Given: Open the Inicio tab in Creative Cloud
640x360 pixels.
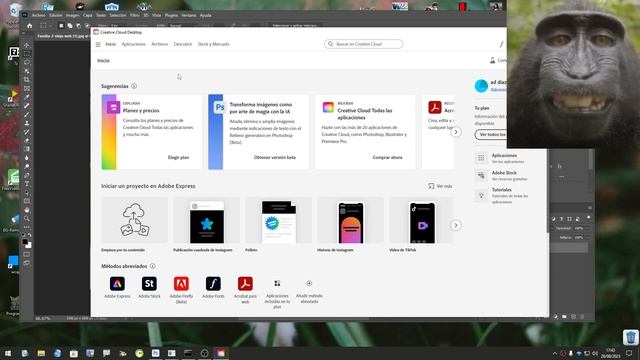Looking at the screenshot, I should (x=111, y=44).
